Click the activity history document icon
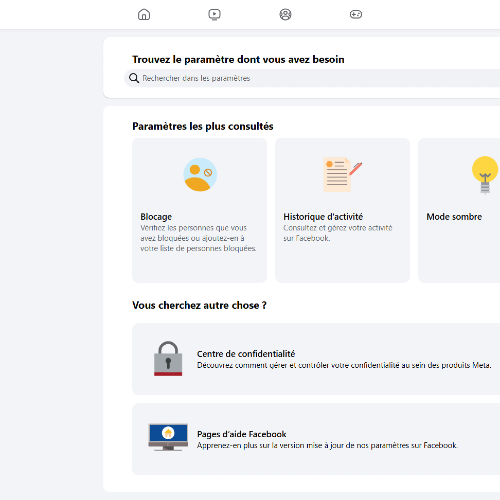Screen dimensions: 500x500 click(342, 174)
